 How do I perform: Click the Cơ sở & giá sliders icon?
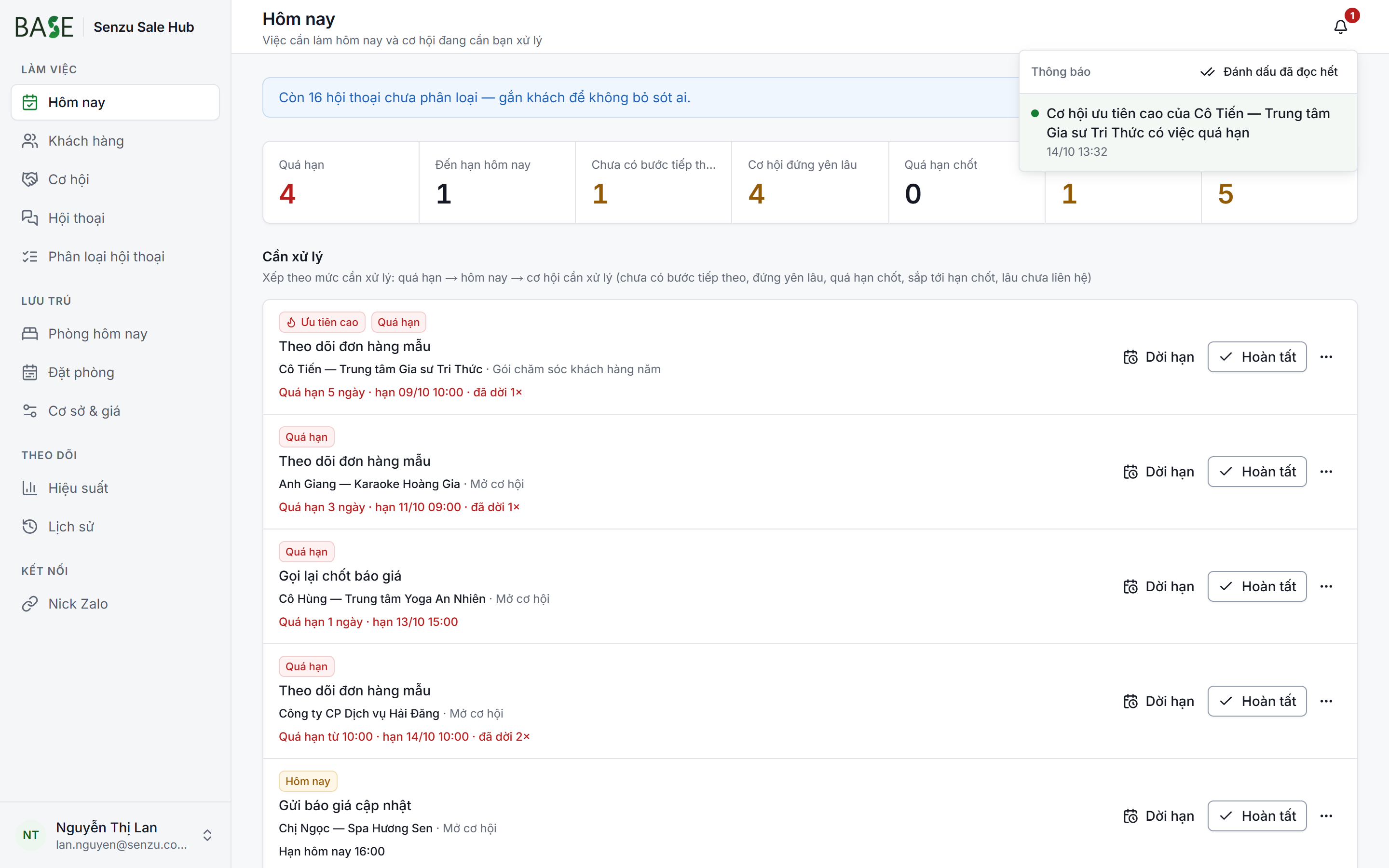pyautogui.click(x=30, y=410)
